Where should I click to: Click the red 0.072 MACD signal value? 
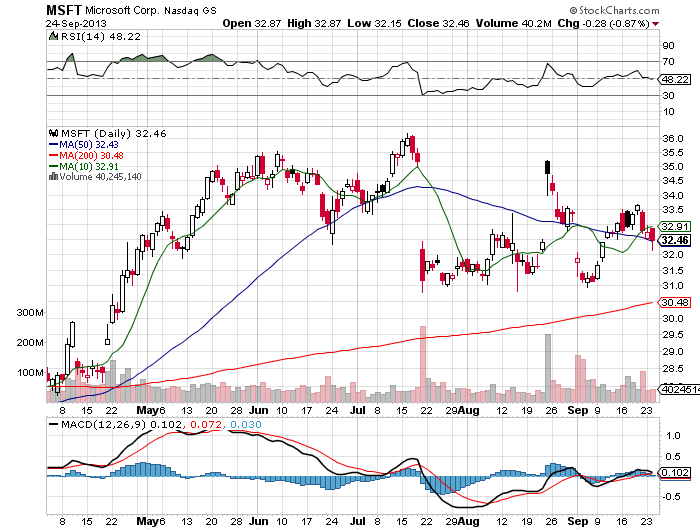tap(206, 425)
